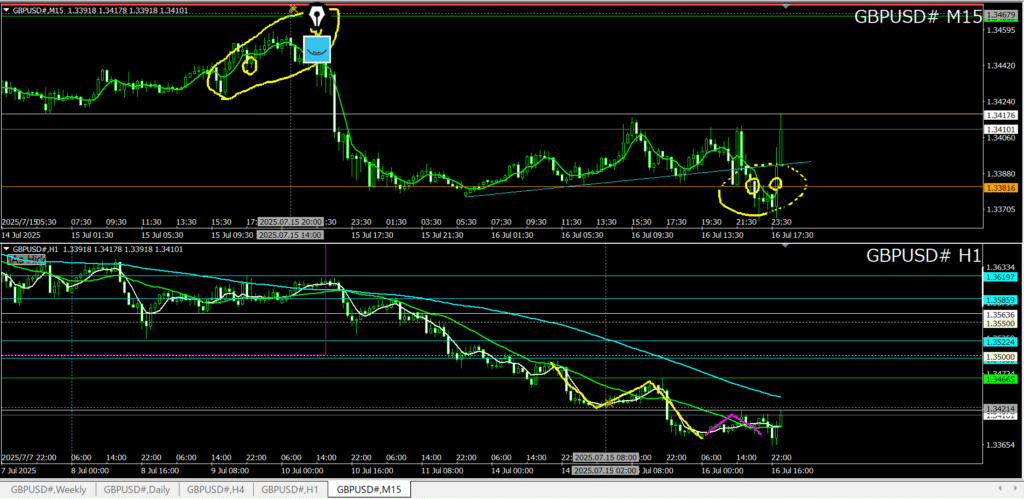
Task: Switch to the GBPUSD#,Daily chart tab
Action: click(x=136, y=489)
